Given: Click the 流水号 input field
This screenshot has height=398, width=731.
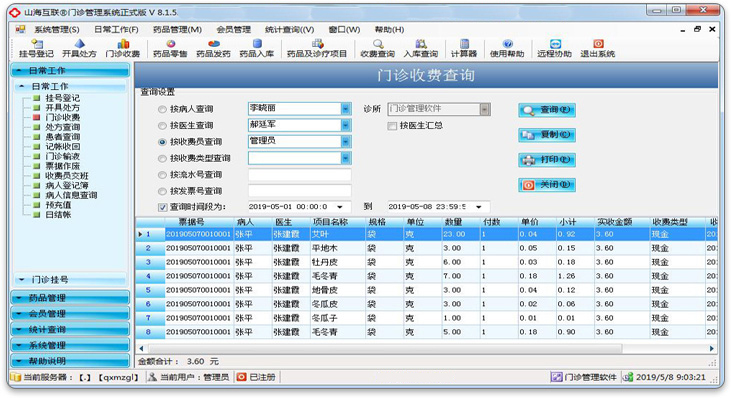Looking at the screenshot, I should pyautogui.click(x=299, y=175).
